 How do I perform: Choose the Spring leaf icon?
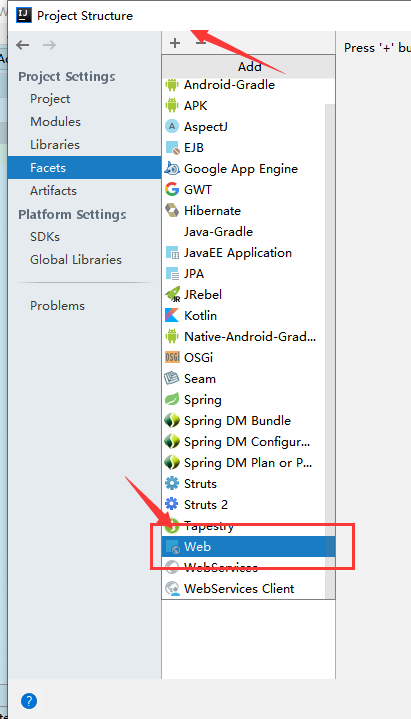[172, 399]
